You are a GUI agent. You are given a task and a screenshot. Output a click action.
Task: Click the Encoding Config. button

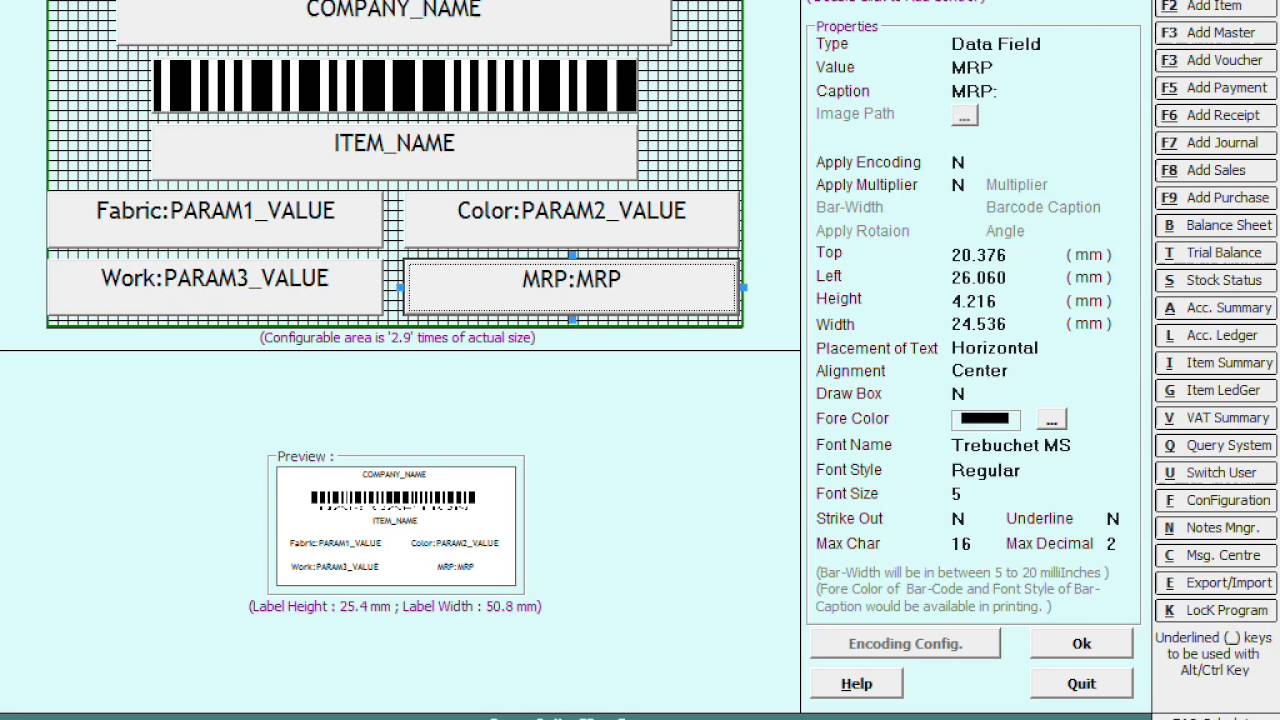[905, 644]
